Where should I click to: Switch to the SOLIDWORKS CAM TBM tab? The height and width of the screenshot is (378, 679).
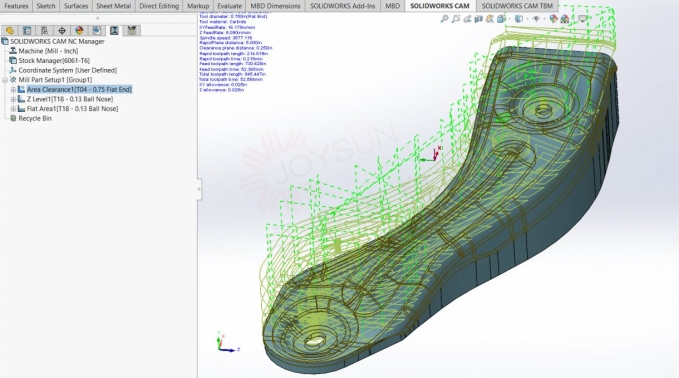(517, 6)
